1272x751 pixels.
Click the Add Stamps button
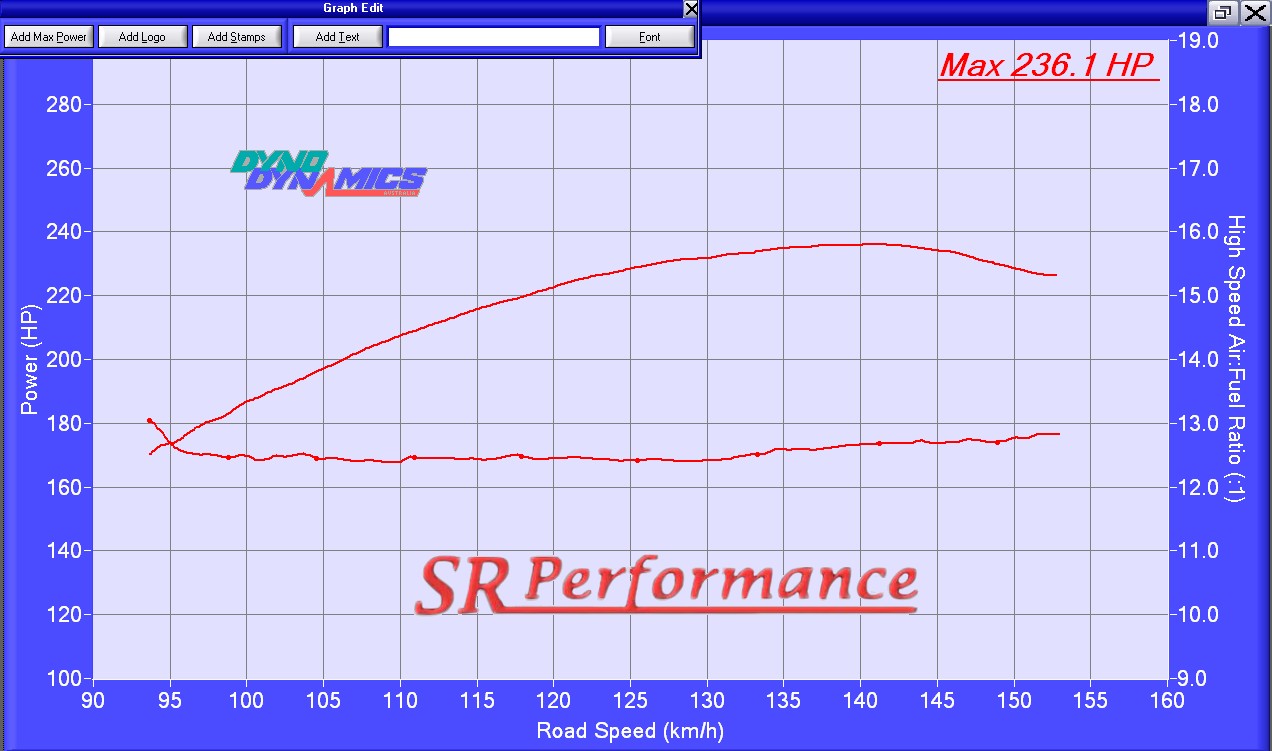click(x=237, y=37)
